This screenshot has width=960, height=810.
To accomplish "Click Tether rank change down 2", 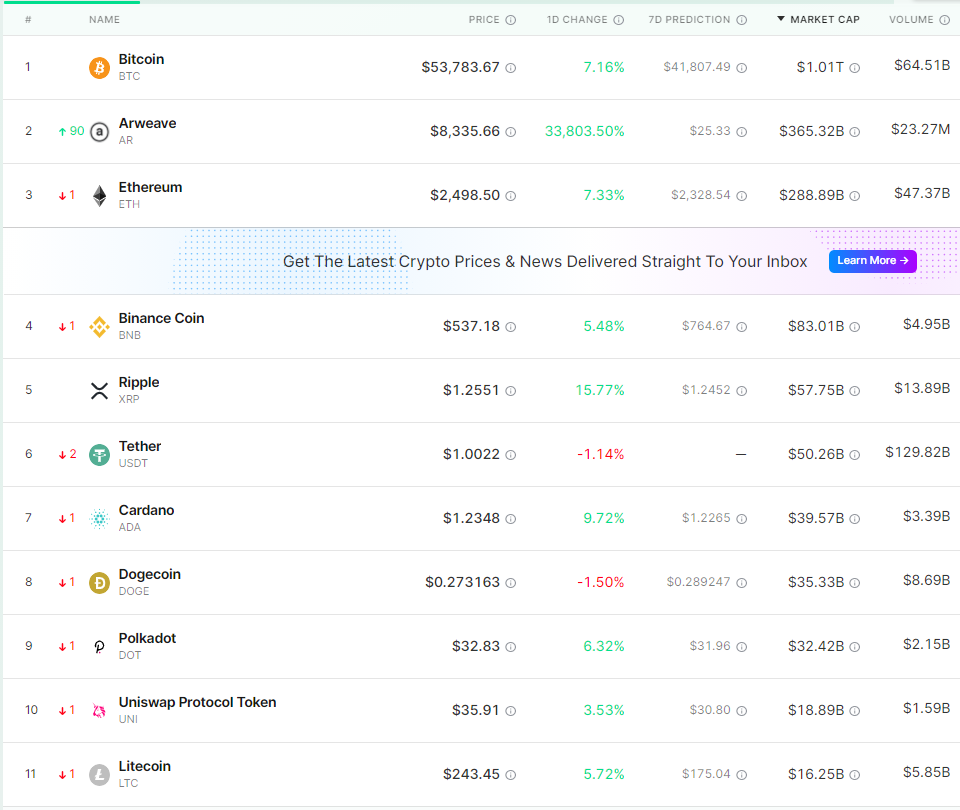I will pos(67,454).
